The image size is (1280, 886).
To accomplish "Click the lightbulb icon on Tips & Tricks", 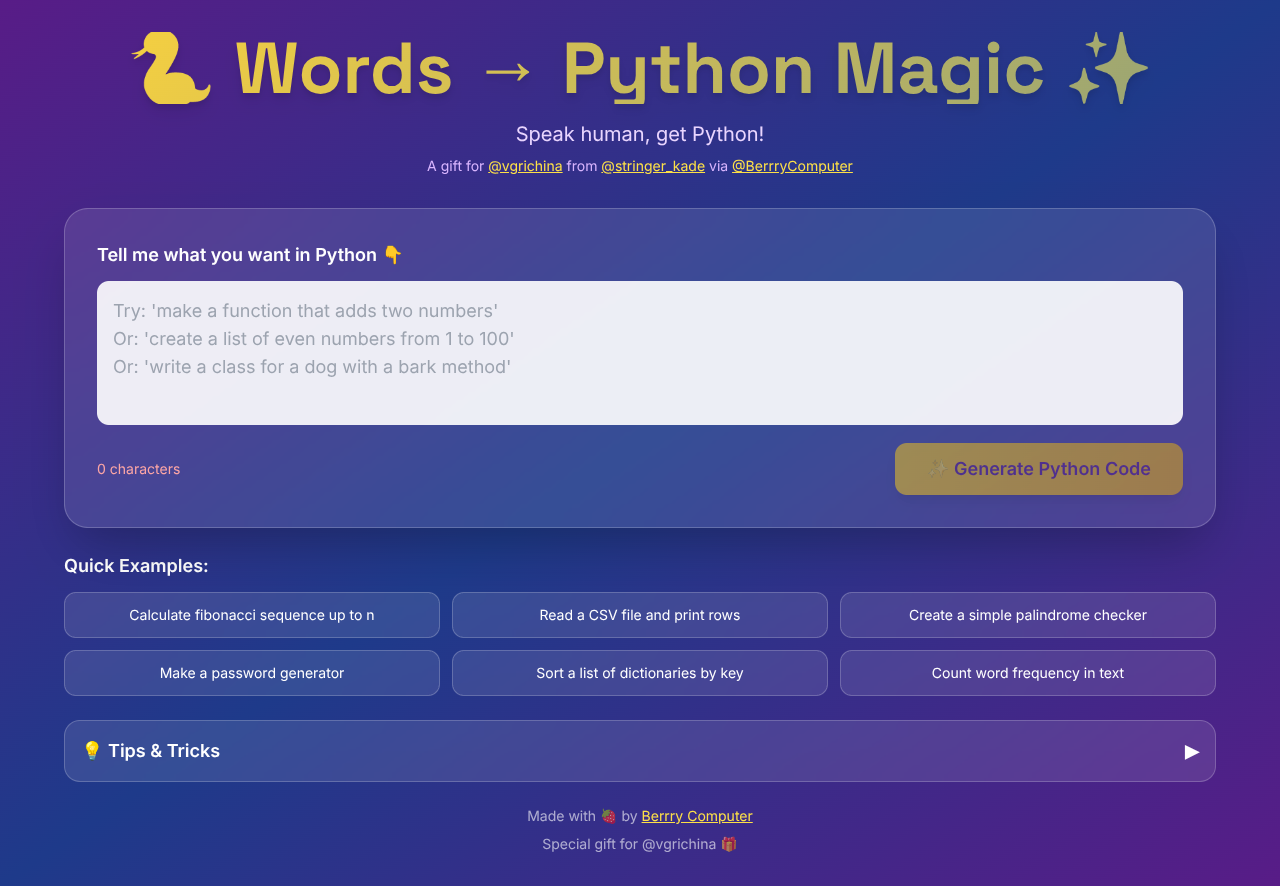I will [x=92, y=750].
